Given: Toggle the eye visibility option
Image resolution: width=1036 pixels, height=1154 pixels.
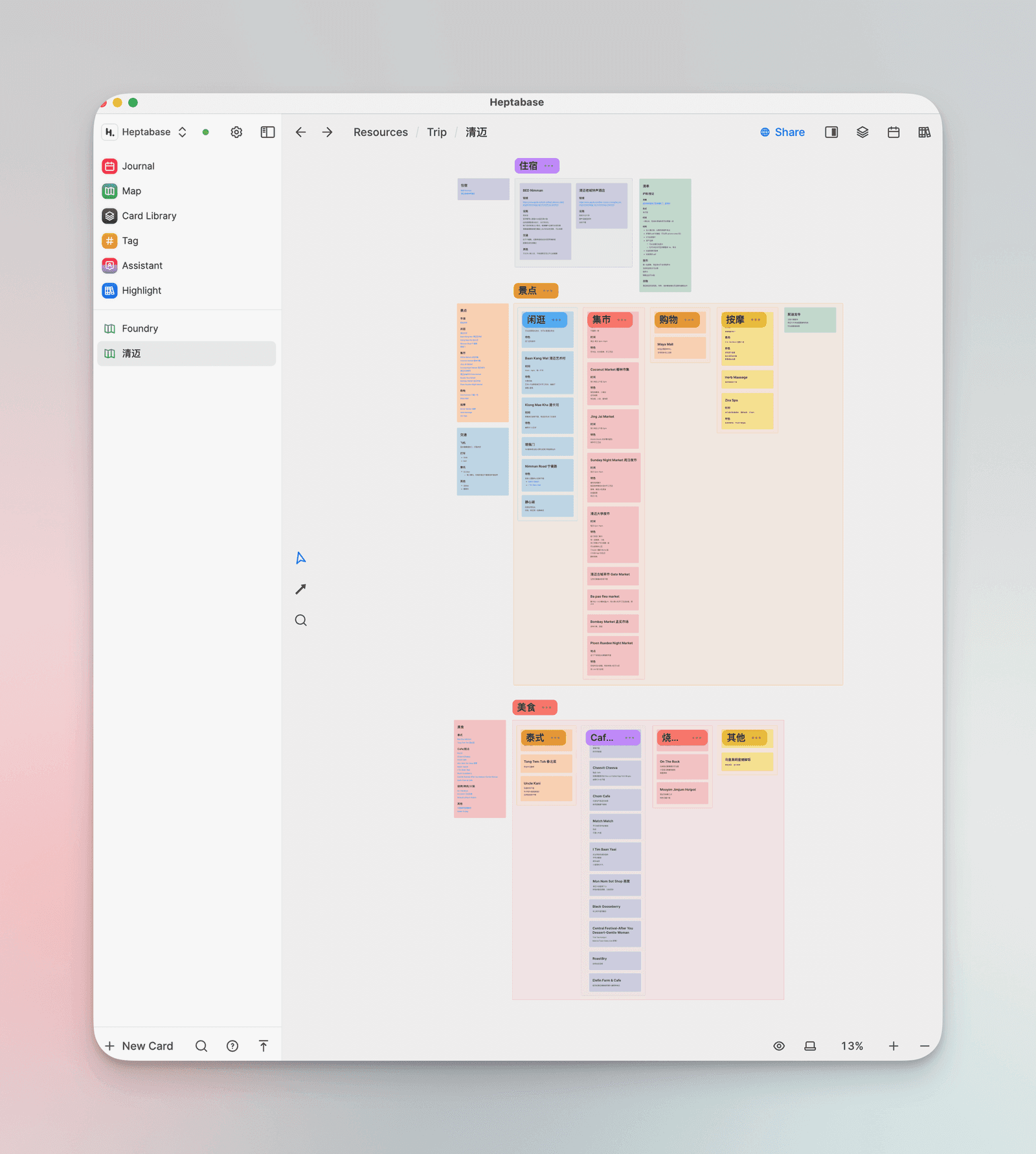Looking at the screenshot, I should tap(779, 1046).
